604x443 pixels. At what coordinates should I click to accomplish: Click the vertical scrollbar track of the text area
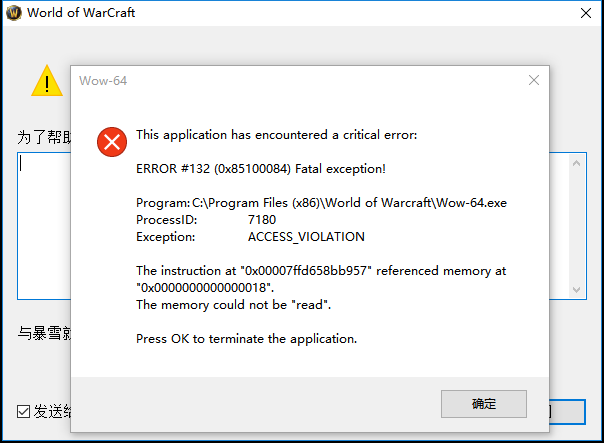577,227
